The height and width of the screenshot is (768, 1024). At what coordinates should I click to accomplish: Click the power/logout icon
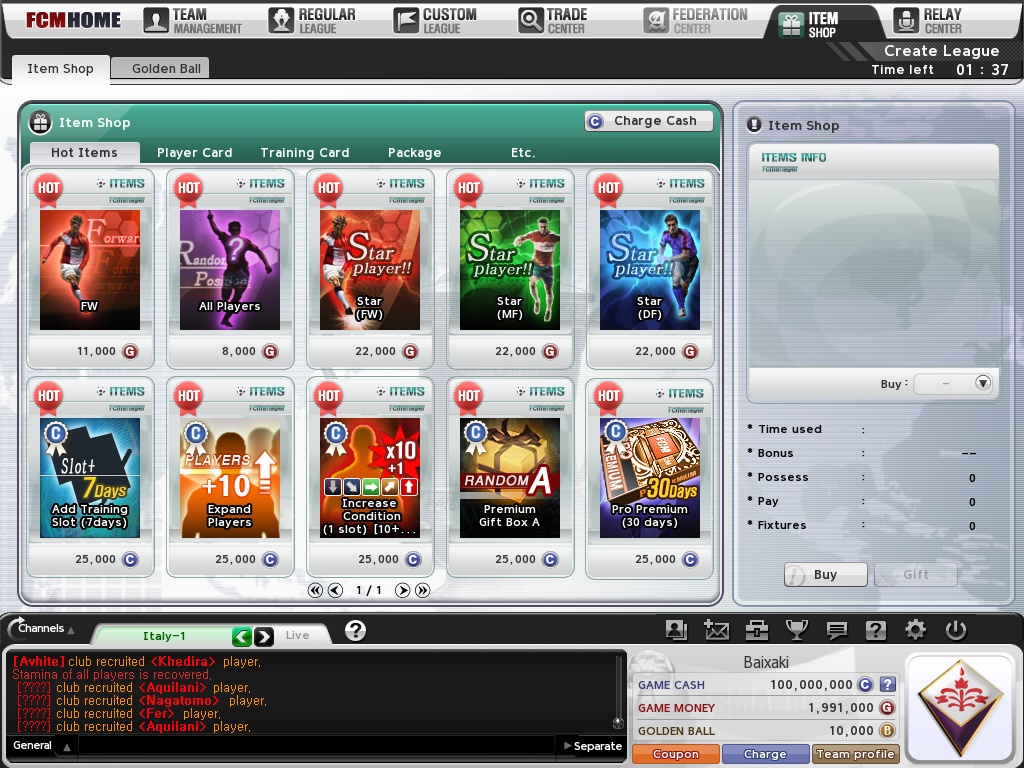(x=953, y=631)
